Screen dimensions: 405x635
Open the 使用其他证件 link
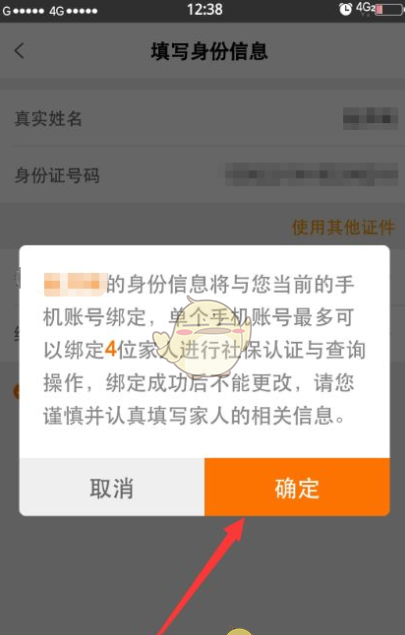click(343, 227)
